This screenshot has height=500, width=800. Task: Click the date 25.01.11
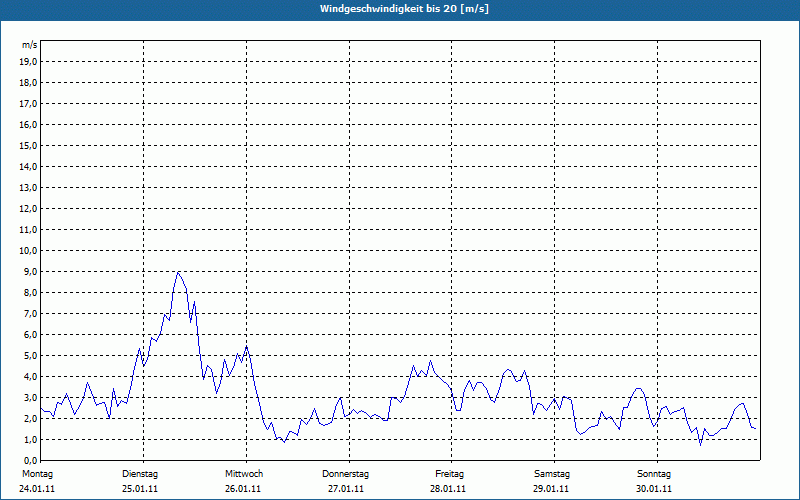point(140,489)
